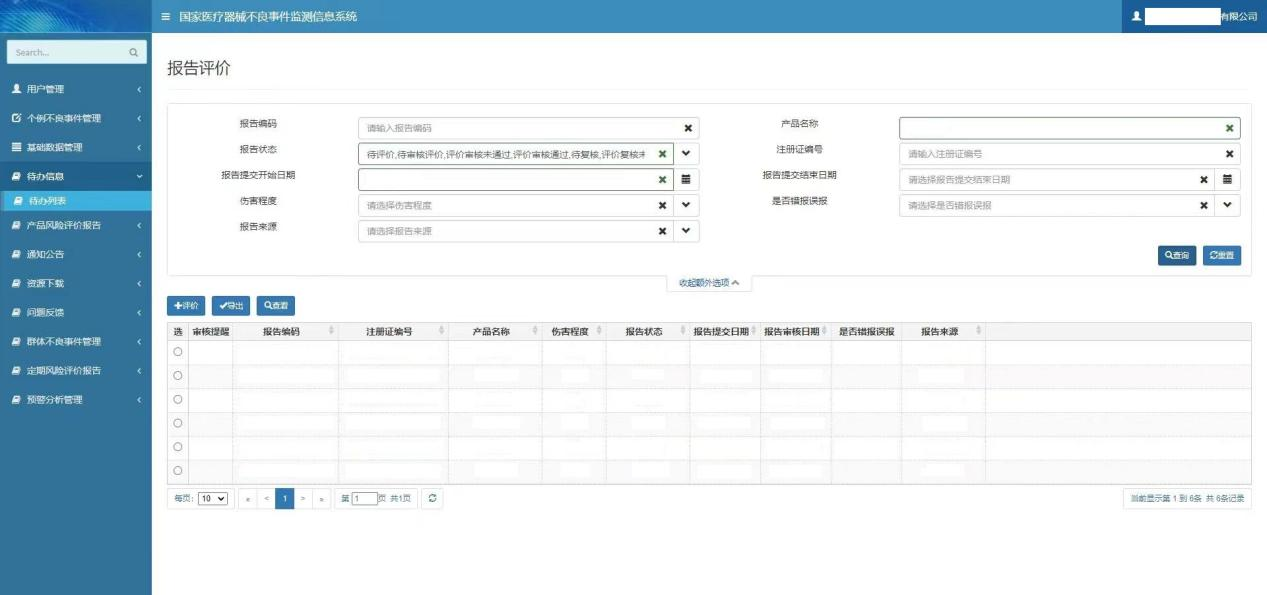This screenshot has height=596, width=1267.
Task: Toggle the hamburger menu icon in header
Action: (x=166, y=17)
